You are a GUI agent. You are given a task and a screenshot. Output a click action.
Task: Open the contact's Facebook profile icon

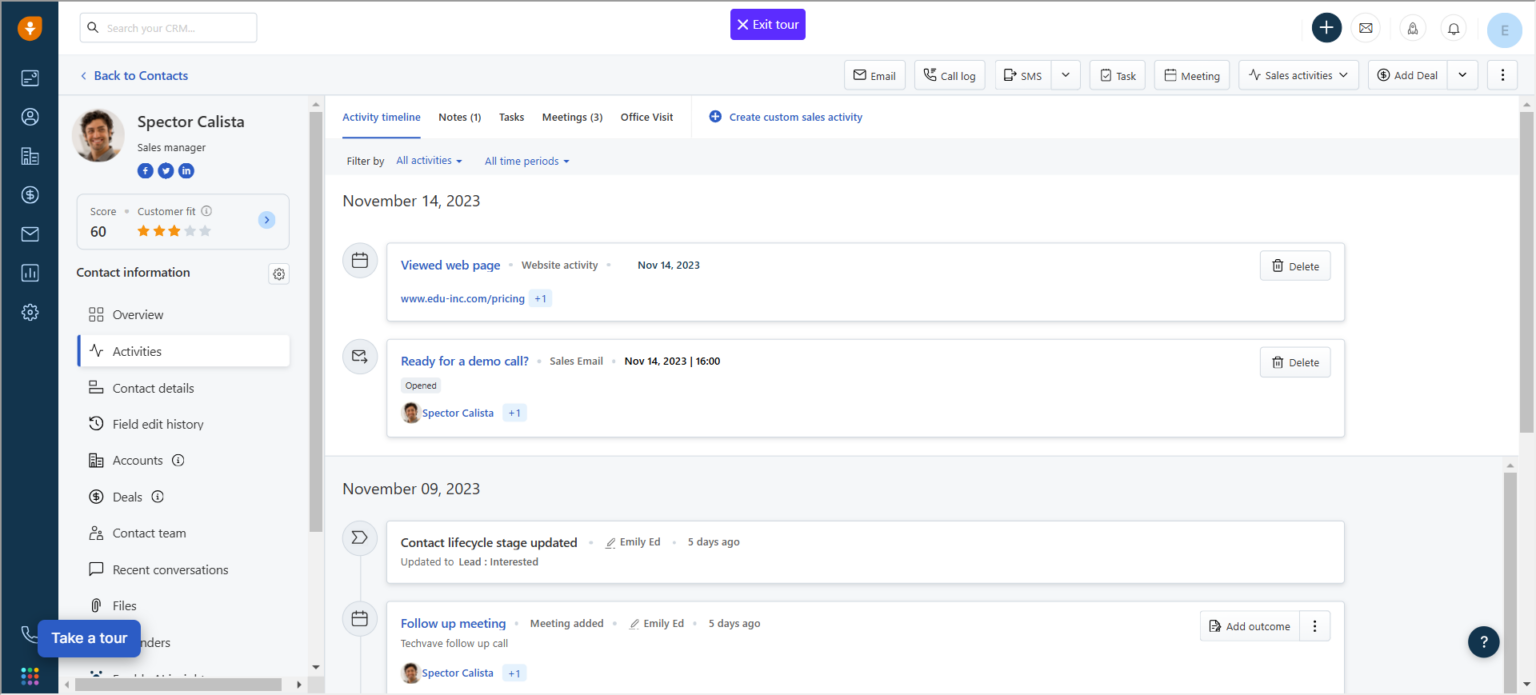[x=145, y=171]
